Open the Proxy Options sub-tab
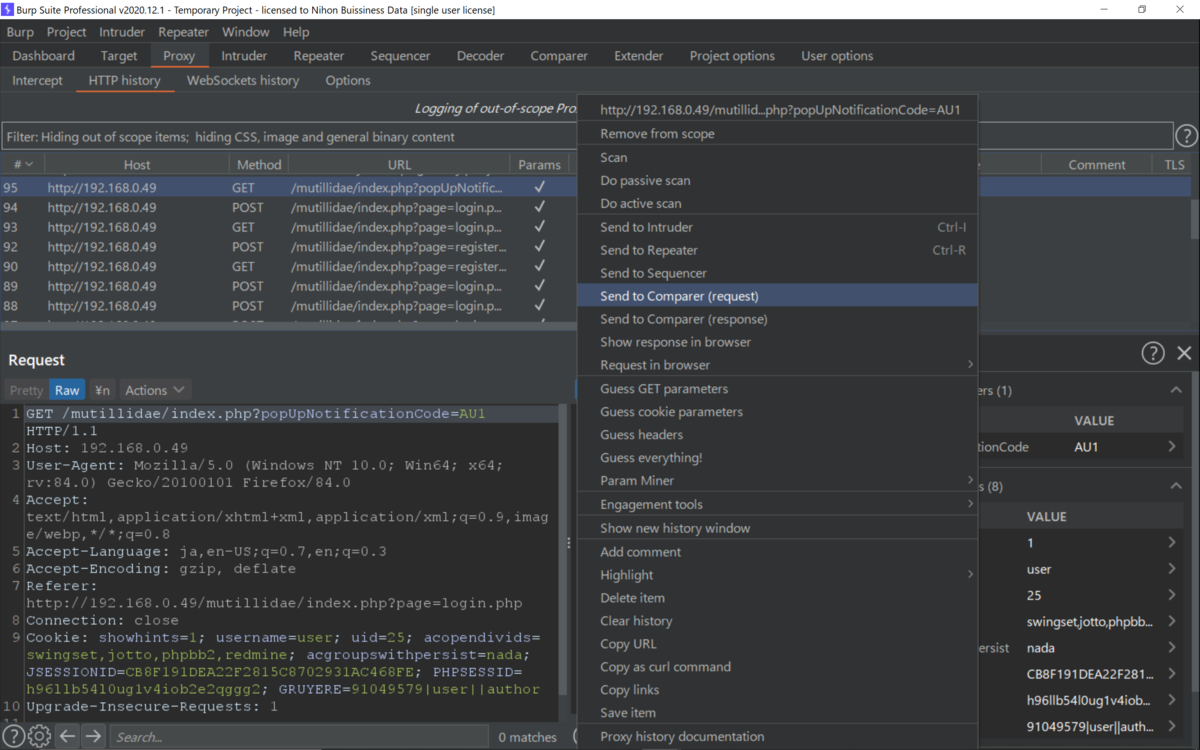This screenshot has width=1200, height=750. 348,80
